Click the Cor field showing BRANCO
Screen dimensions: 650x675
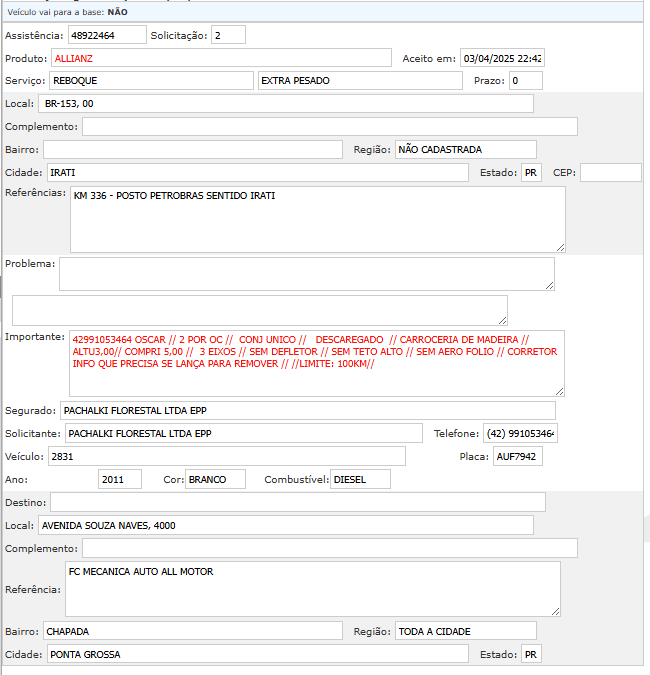pos(215,479)
